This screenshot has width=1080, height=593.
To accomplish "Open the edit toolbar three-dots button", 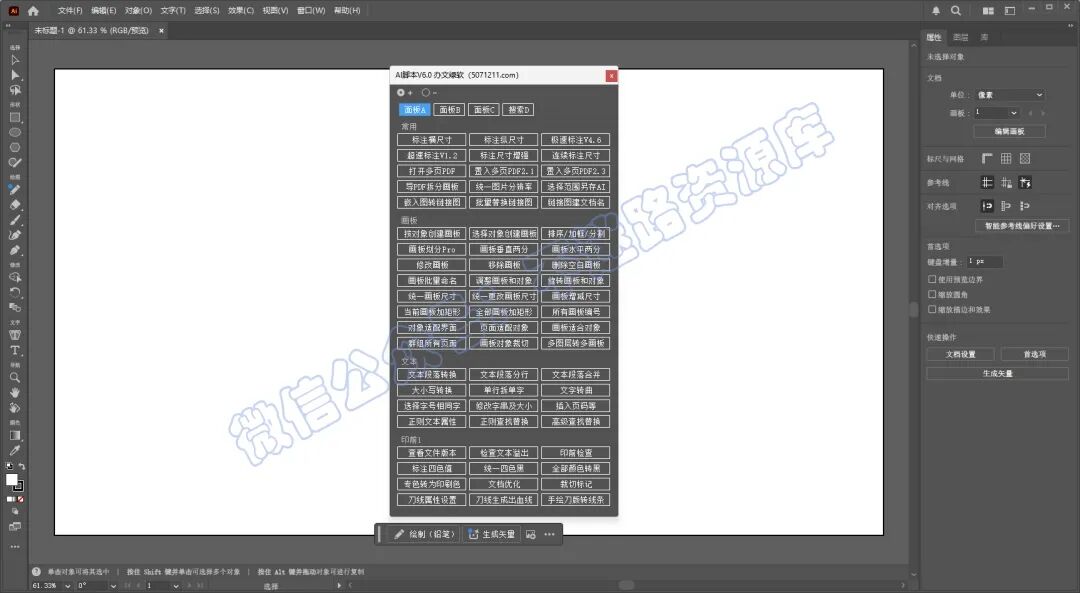I will 14,547.
